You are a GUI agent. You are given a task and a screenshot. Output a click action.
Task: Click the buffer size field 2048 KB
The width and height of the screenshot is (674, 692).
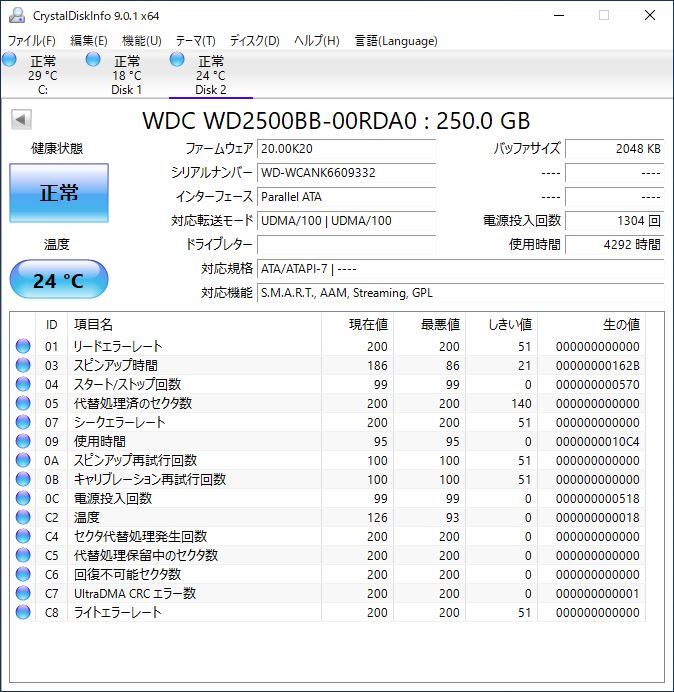(x=614, y=149)
